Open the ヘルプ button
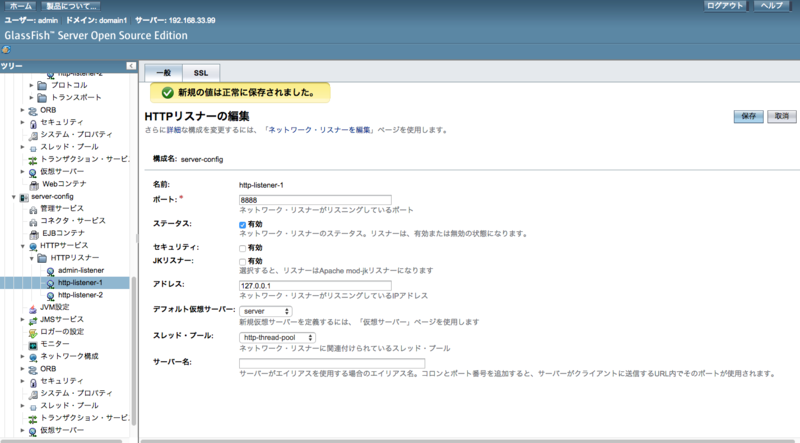Screen dimensions: 800x443 pos(771,6)
